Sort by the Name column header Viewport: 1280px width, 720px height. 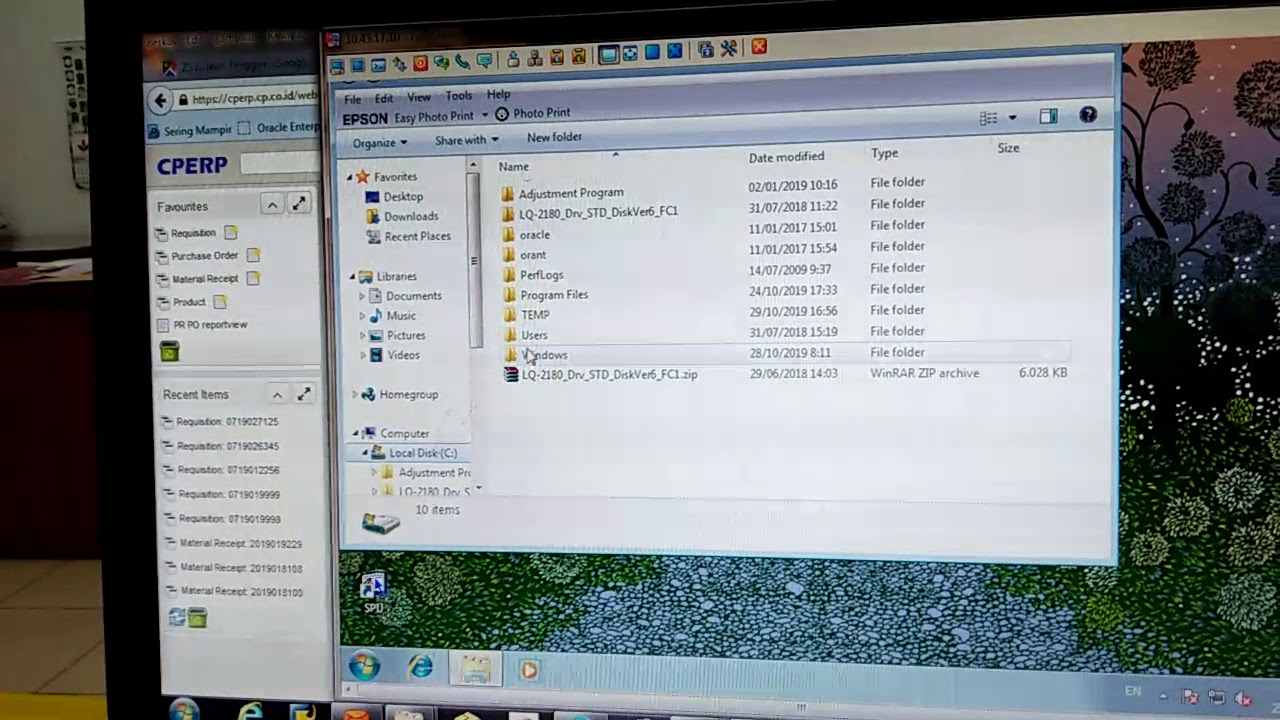click(514, 167)
